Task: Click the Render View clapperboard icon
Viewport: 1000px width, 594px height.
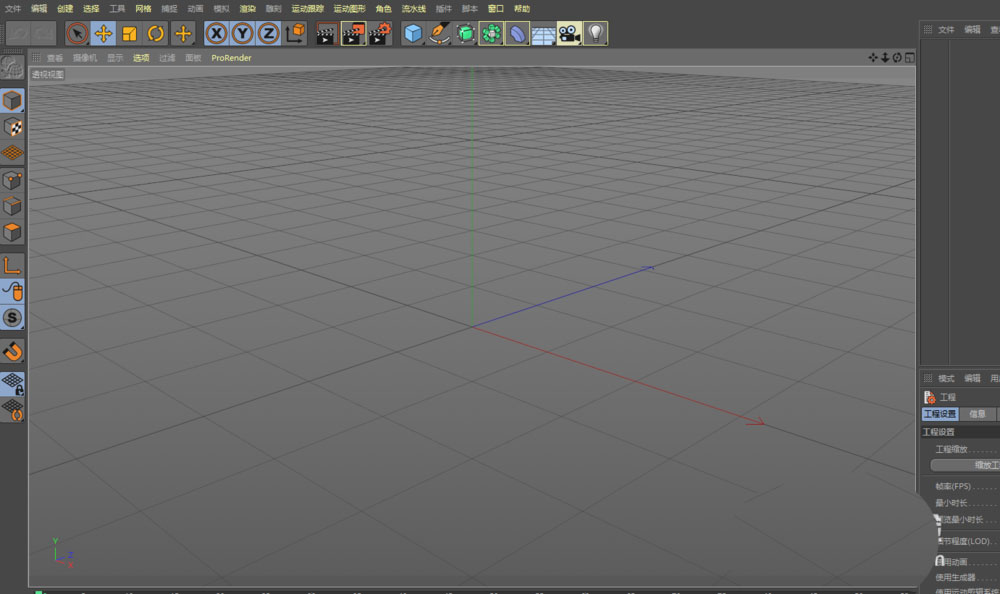Action: pyautogui.click(x=326, y=34)
